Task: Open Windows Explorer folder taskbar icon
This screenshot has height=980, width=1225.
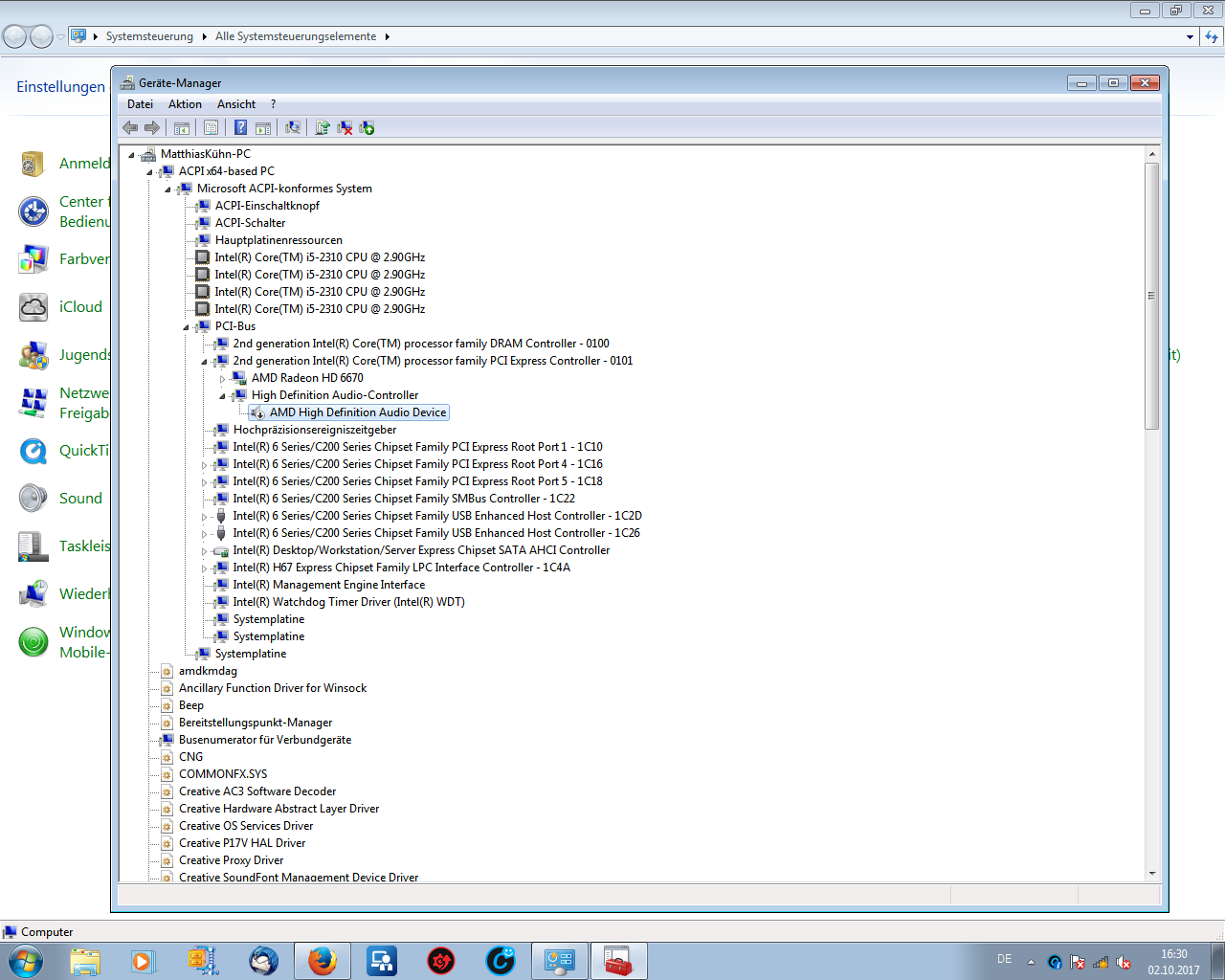Action: 85,961
